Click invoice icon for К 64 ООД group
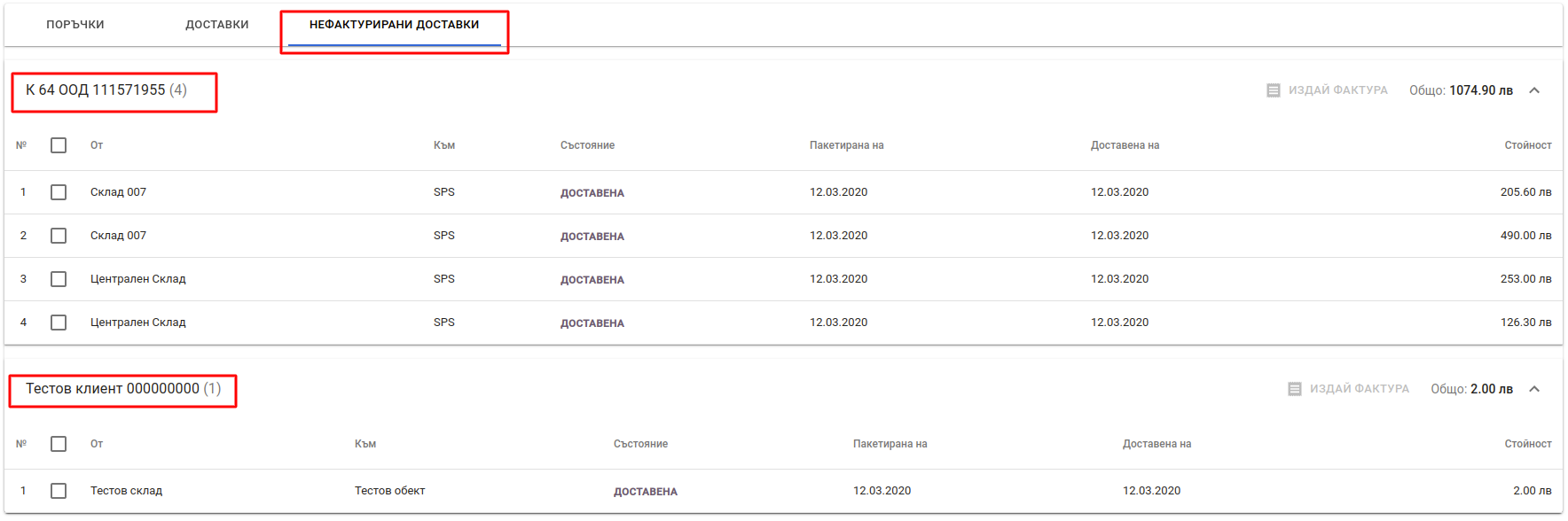The height and width of the screenshot is (521, 1568). click(1273, 90)
